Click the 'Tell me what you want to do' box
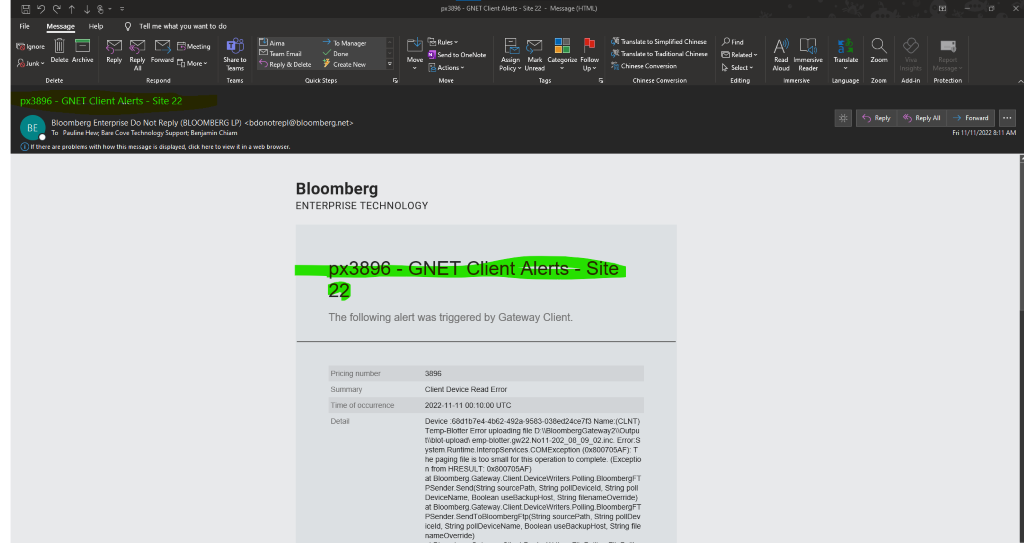The image size is (1024, 543). pos(176,27)
